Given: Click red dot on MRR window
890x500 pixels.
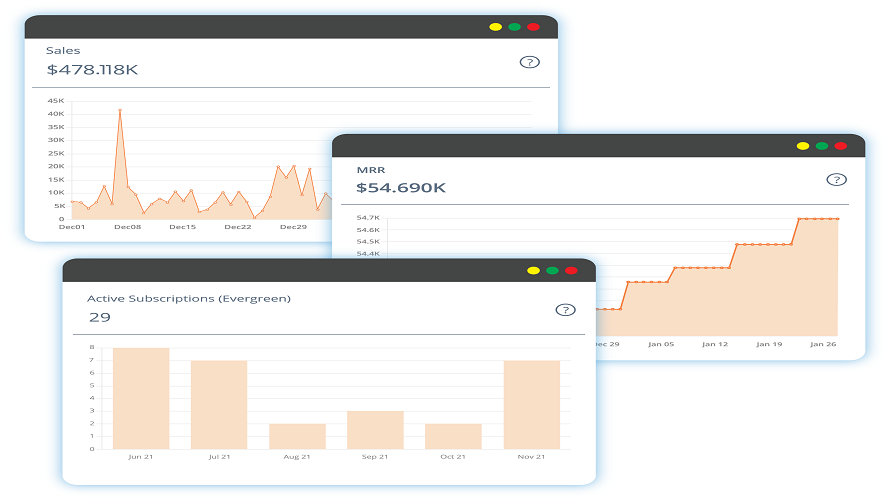Looking at the screenshot, I should coord(841,146).
